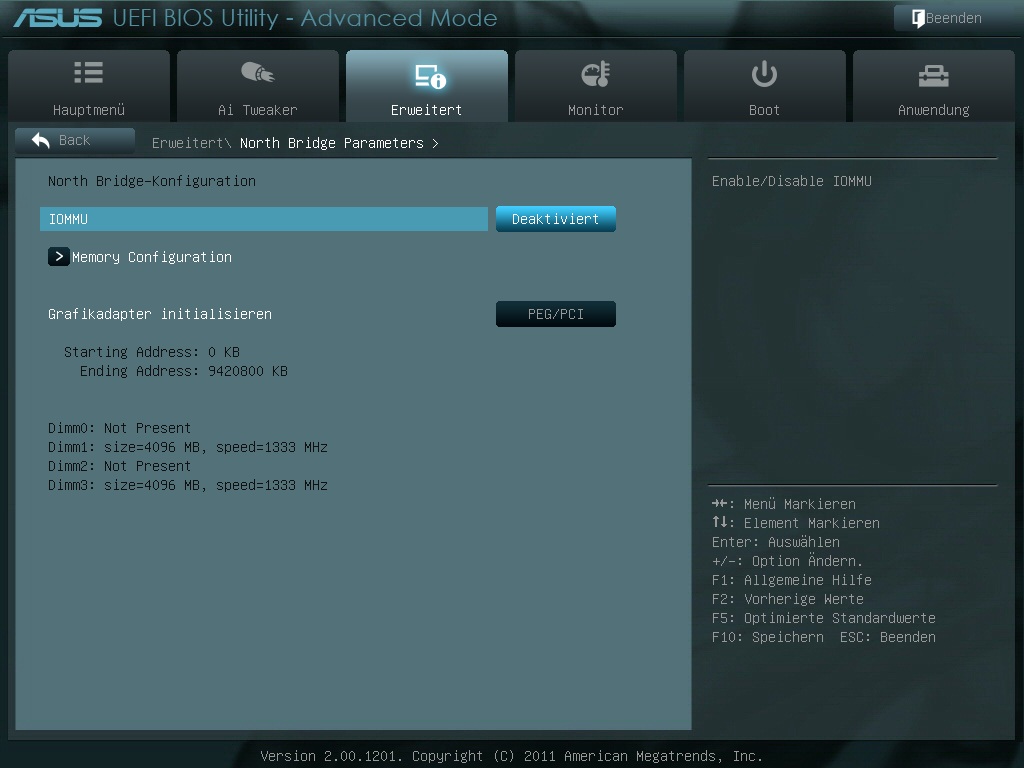Click the Hauptmenü list icon
This screenshot has height=768, width=1024.
pos(88,72)
